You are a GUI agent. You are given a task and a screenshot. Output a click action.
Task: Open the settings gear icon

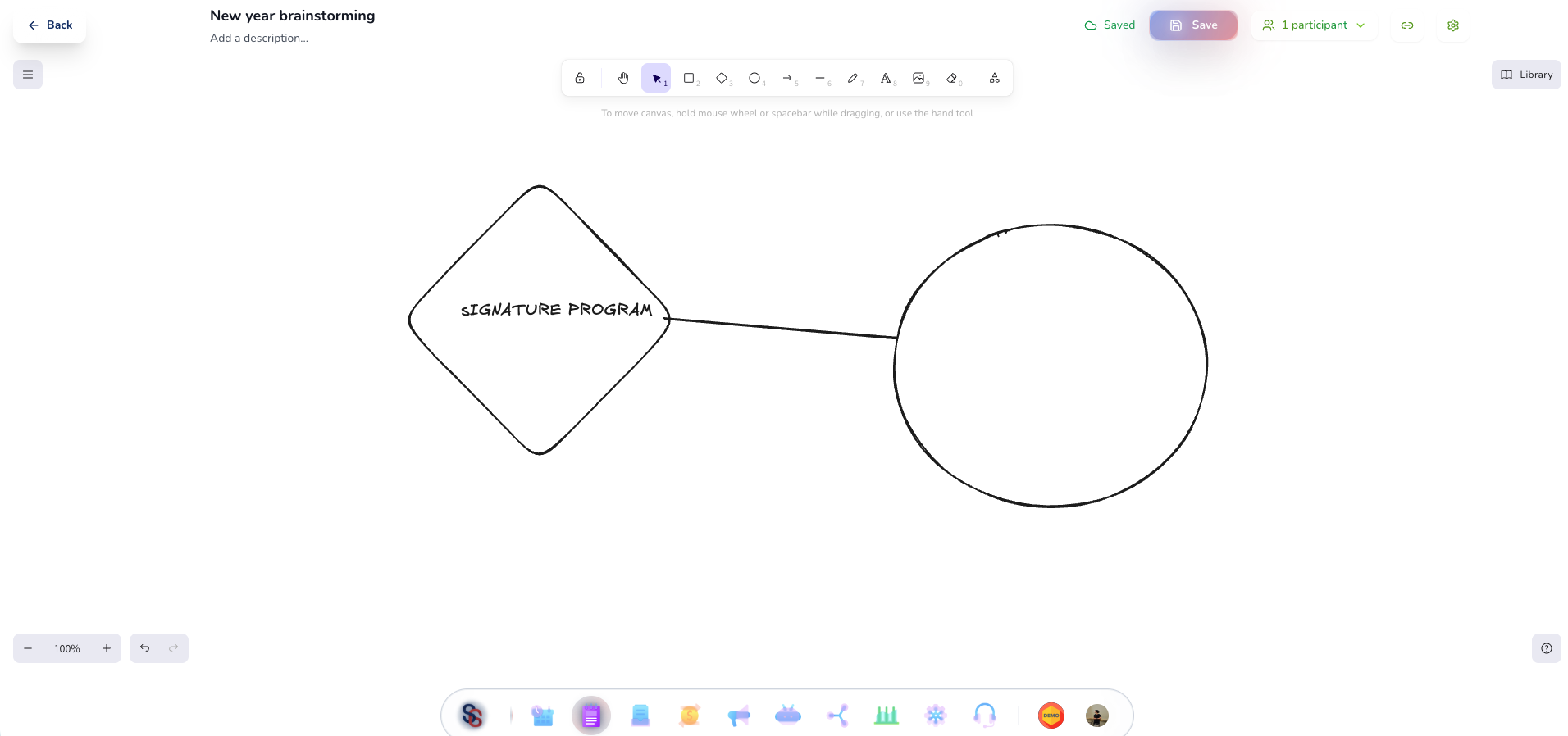[1453, 25]
